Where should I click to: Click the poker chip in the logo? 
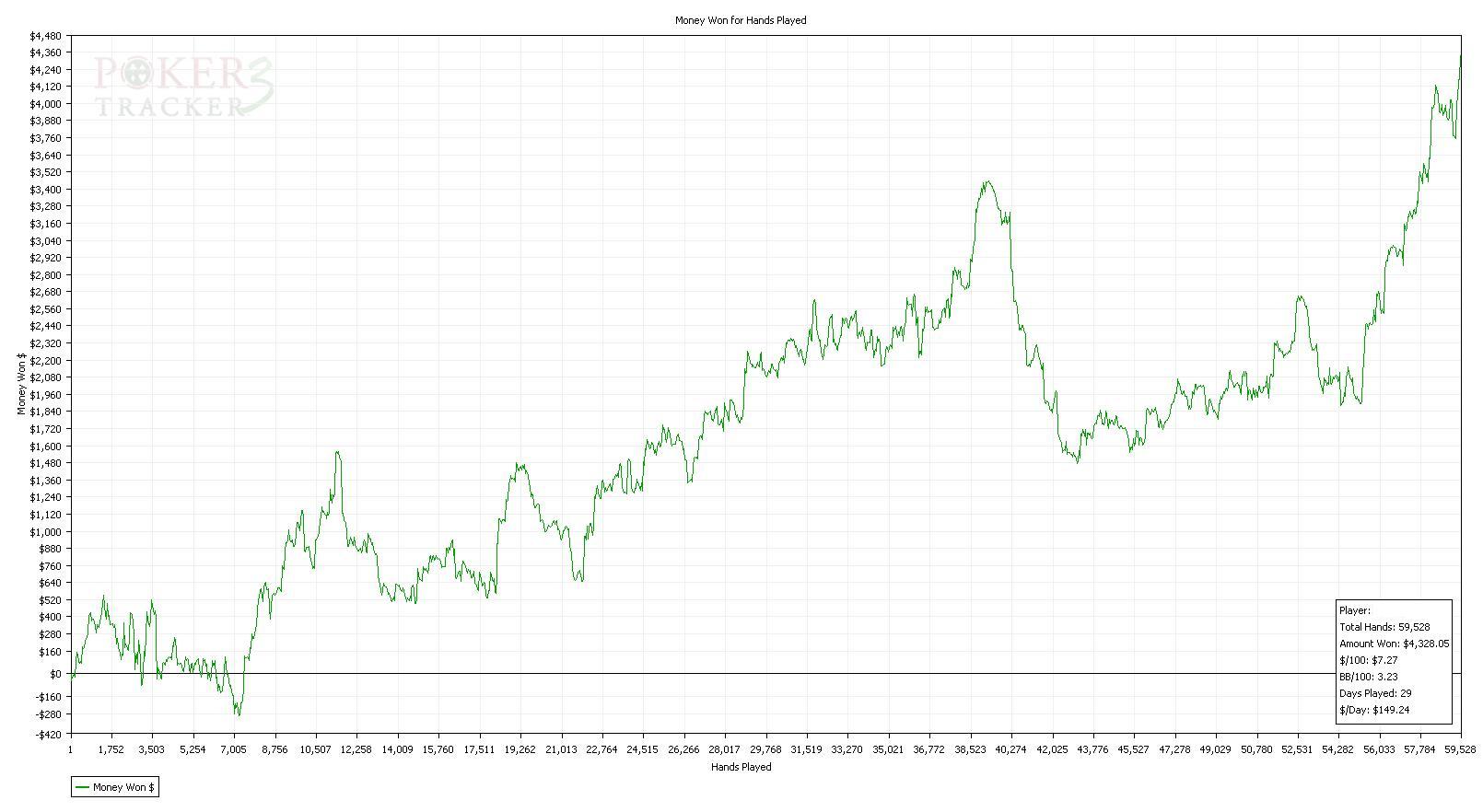pyautogui.click(x=137, y=71)
